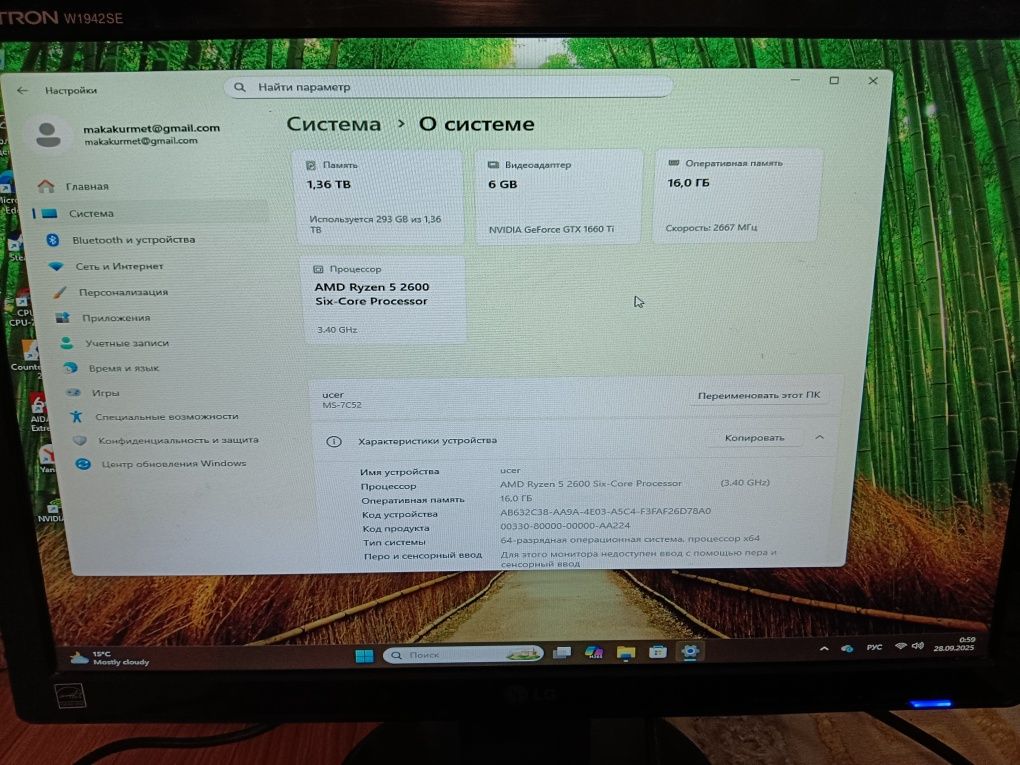Open the weather widget showing Mostly cloudy
The height and width of the screenshot is (765, 1020).
pos(109,658)
